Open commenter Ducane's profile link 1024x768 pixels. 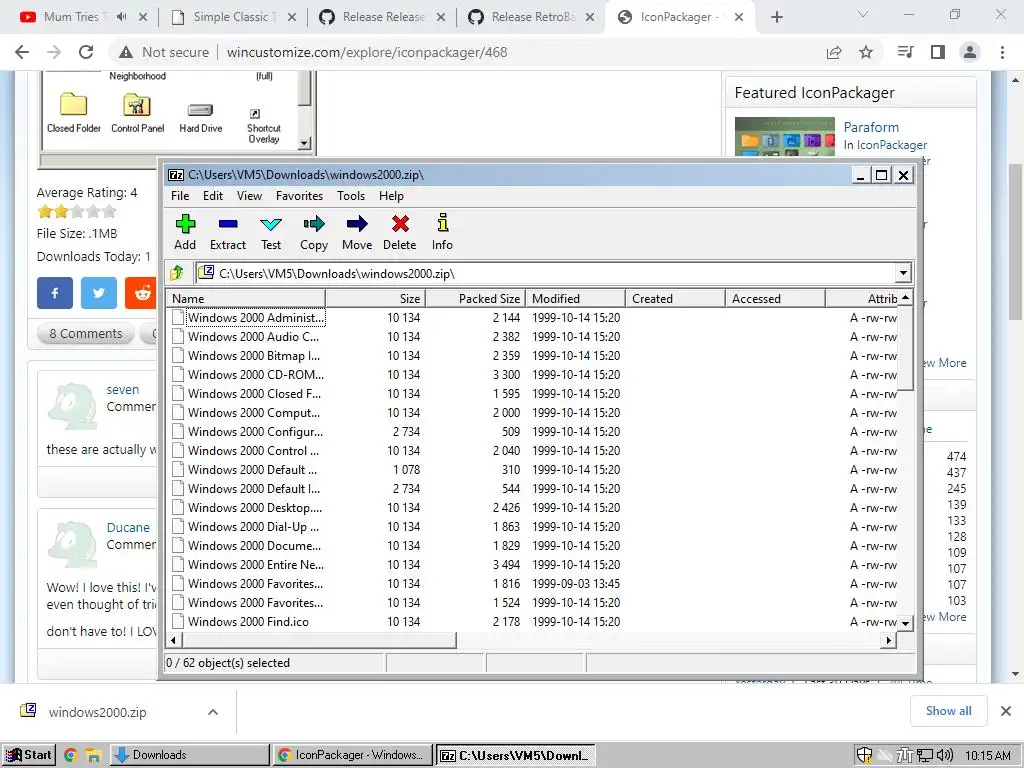point(128,528)
